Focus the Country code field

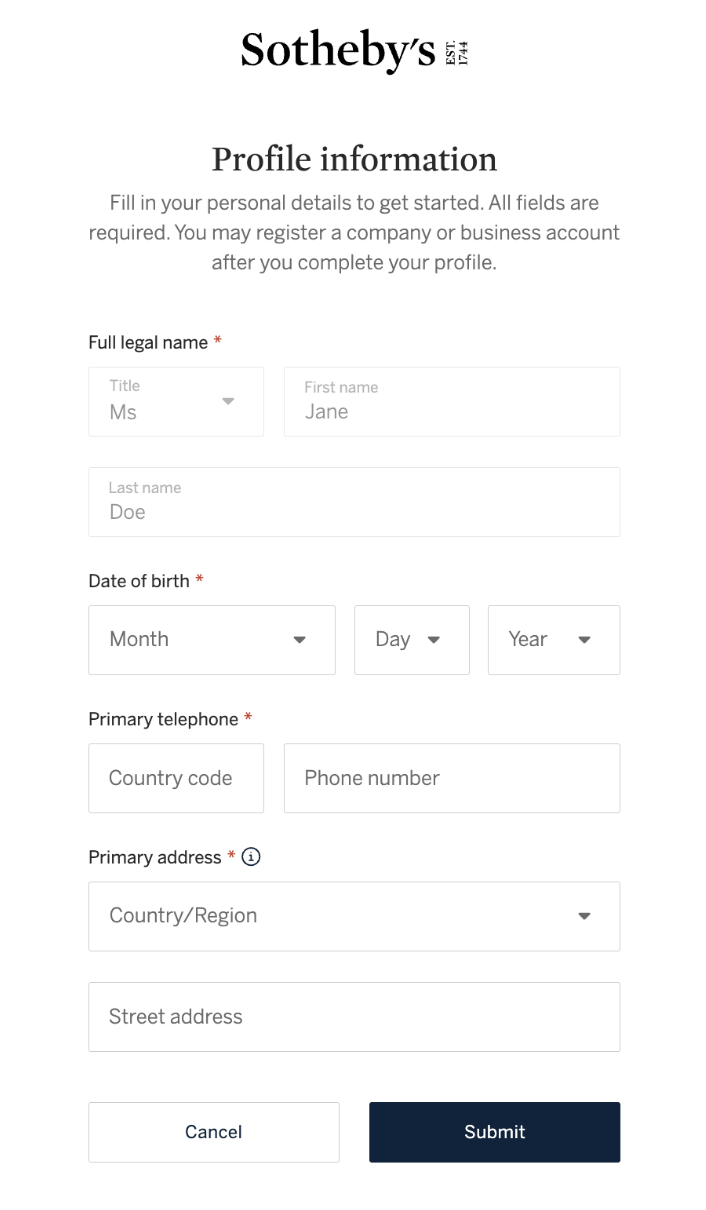176,778
